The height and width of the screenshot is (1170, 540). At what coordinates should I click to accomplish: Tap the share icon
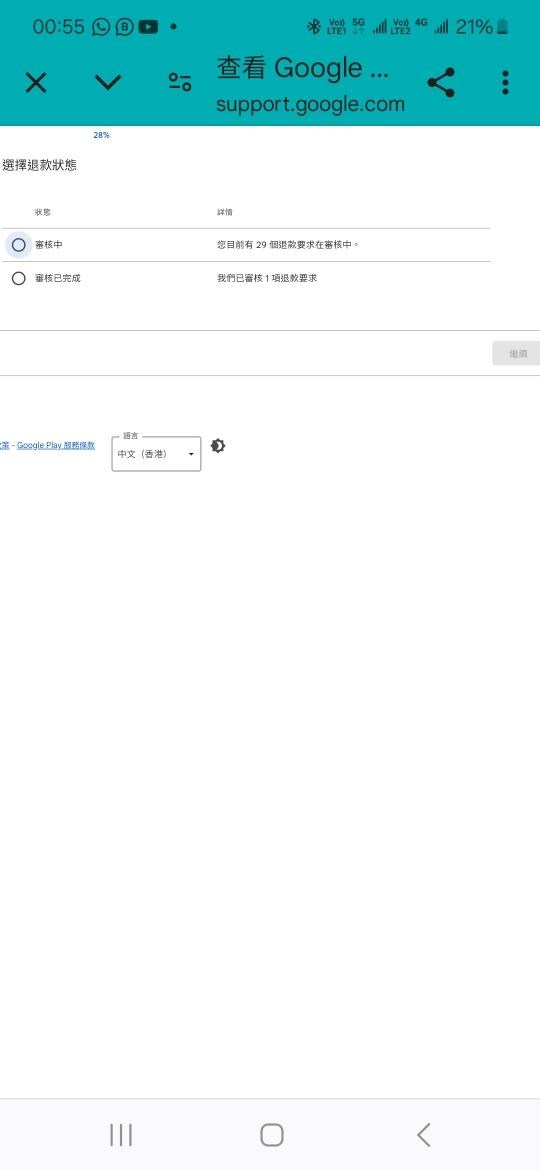pyautogui.click(x=441, y=83)
